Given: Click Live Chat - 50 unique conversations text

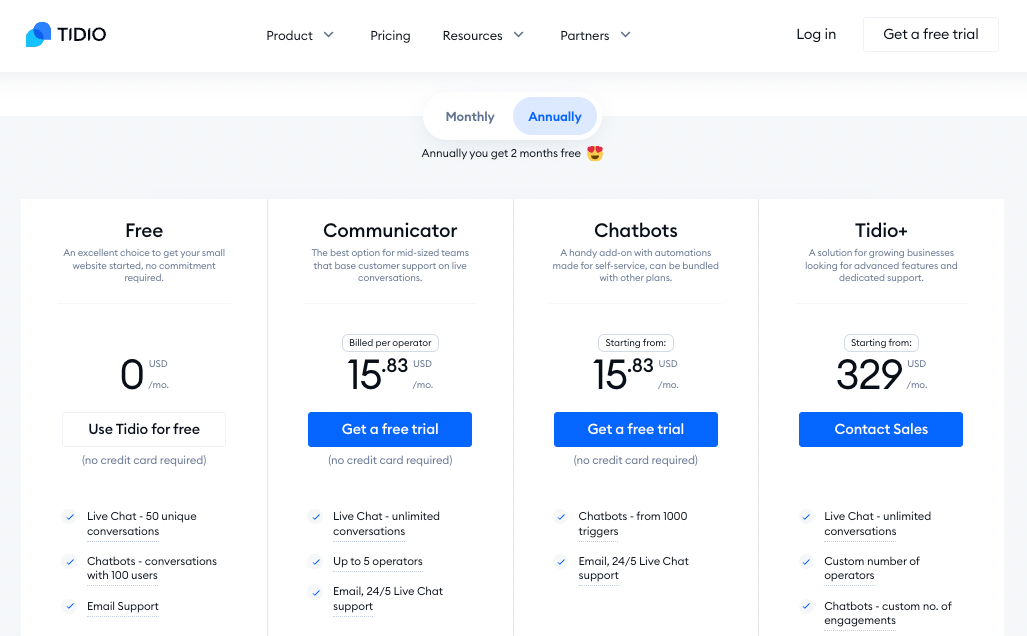Looking at the screenshot, I should [141, 524].
